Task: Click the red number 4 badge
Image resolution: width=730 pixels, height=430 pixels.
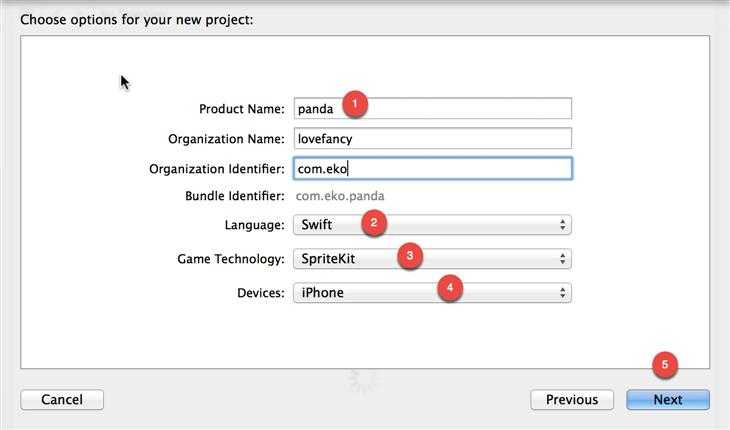Action: 450,288
